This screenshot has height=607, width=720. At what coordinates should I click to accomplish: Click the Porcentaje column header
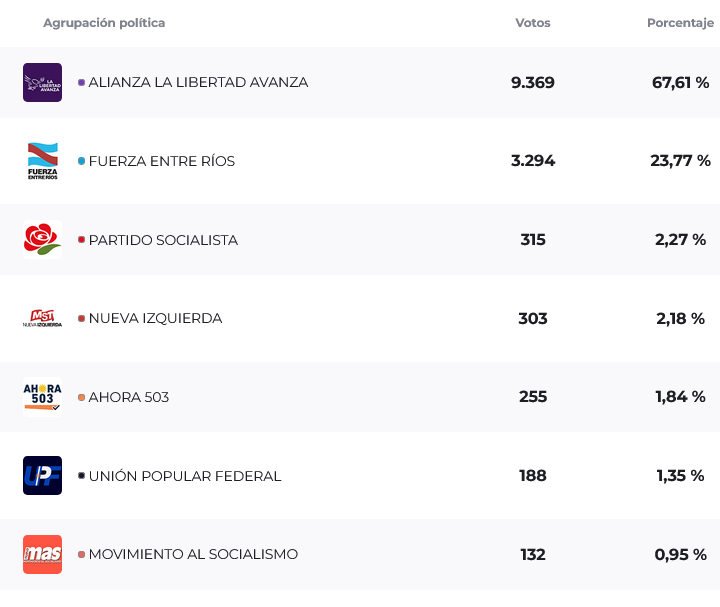click(680, 23)
